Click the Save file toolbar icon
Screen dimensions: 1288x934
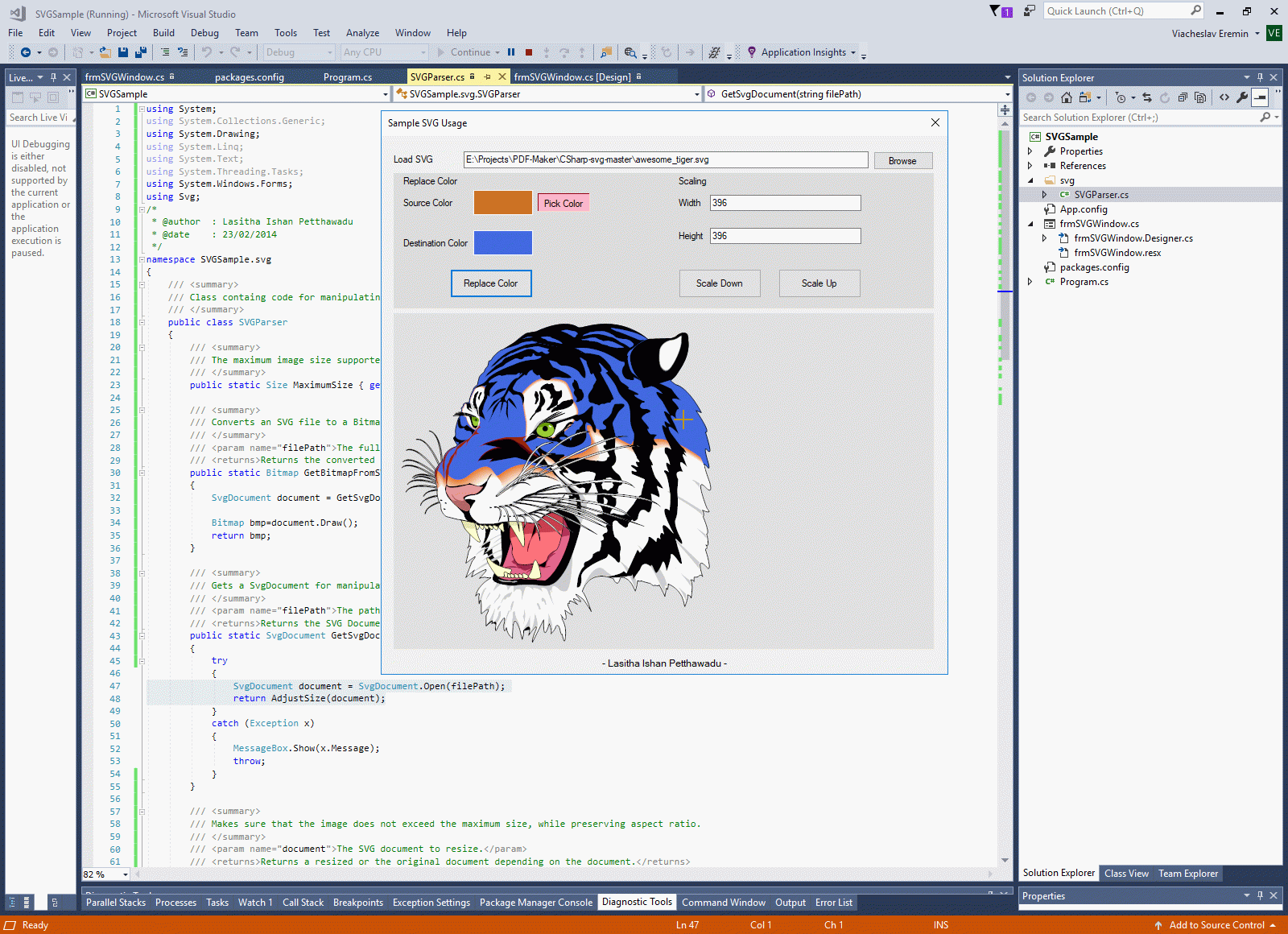coord(123,52)
